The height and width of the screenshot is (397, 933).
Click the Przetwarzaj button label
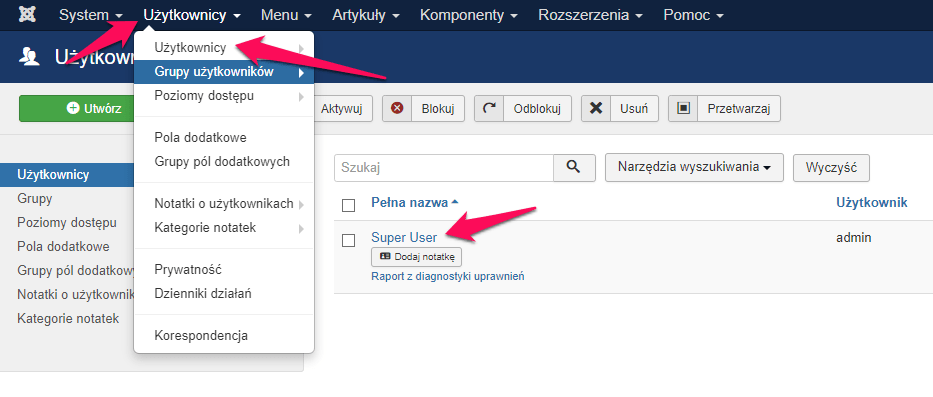[739, 109]
